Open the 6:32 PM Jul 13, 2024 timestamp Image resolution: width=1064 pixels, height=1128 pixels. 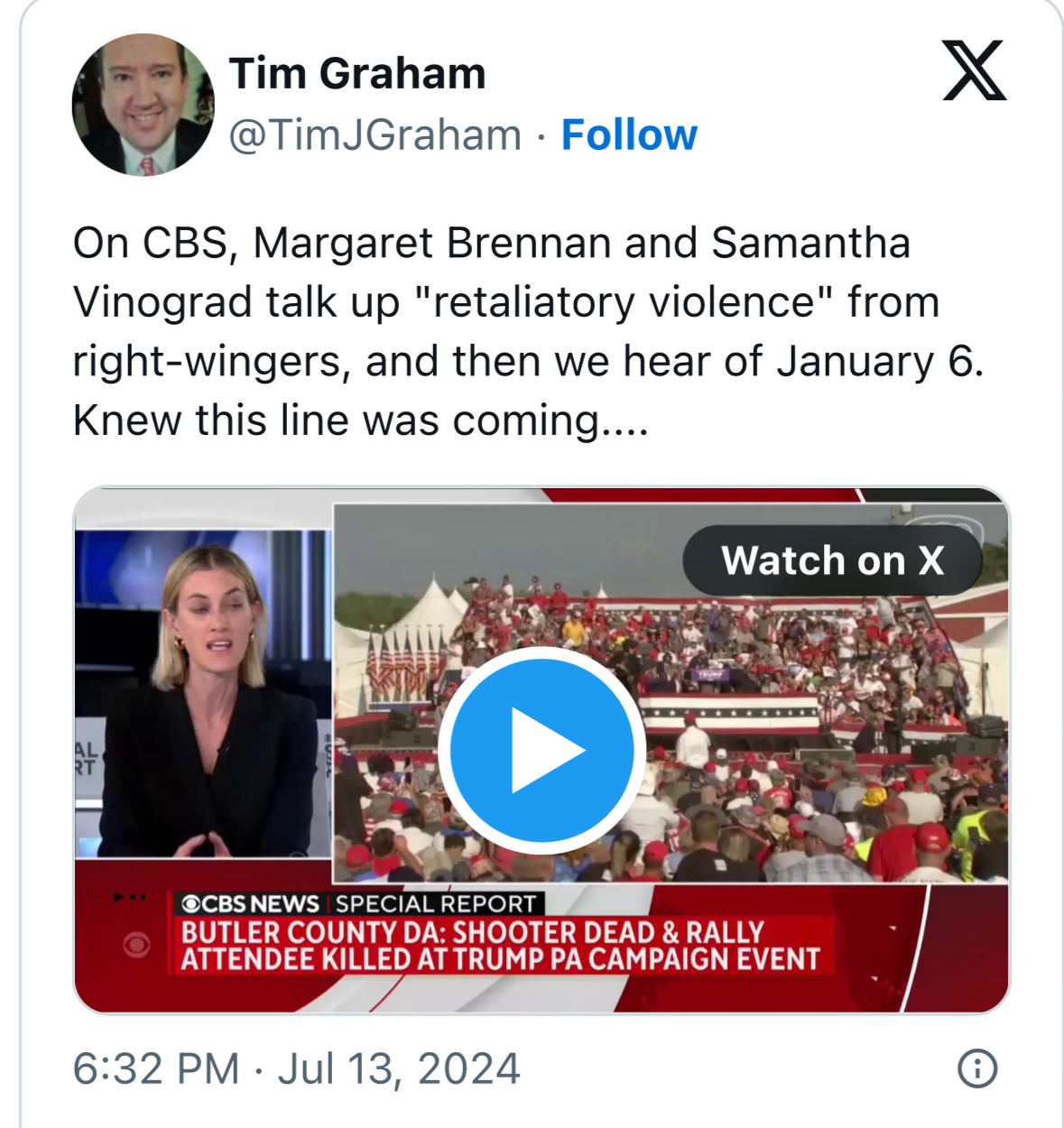click(x=297, y=1068)
